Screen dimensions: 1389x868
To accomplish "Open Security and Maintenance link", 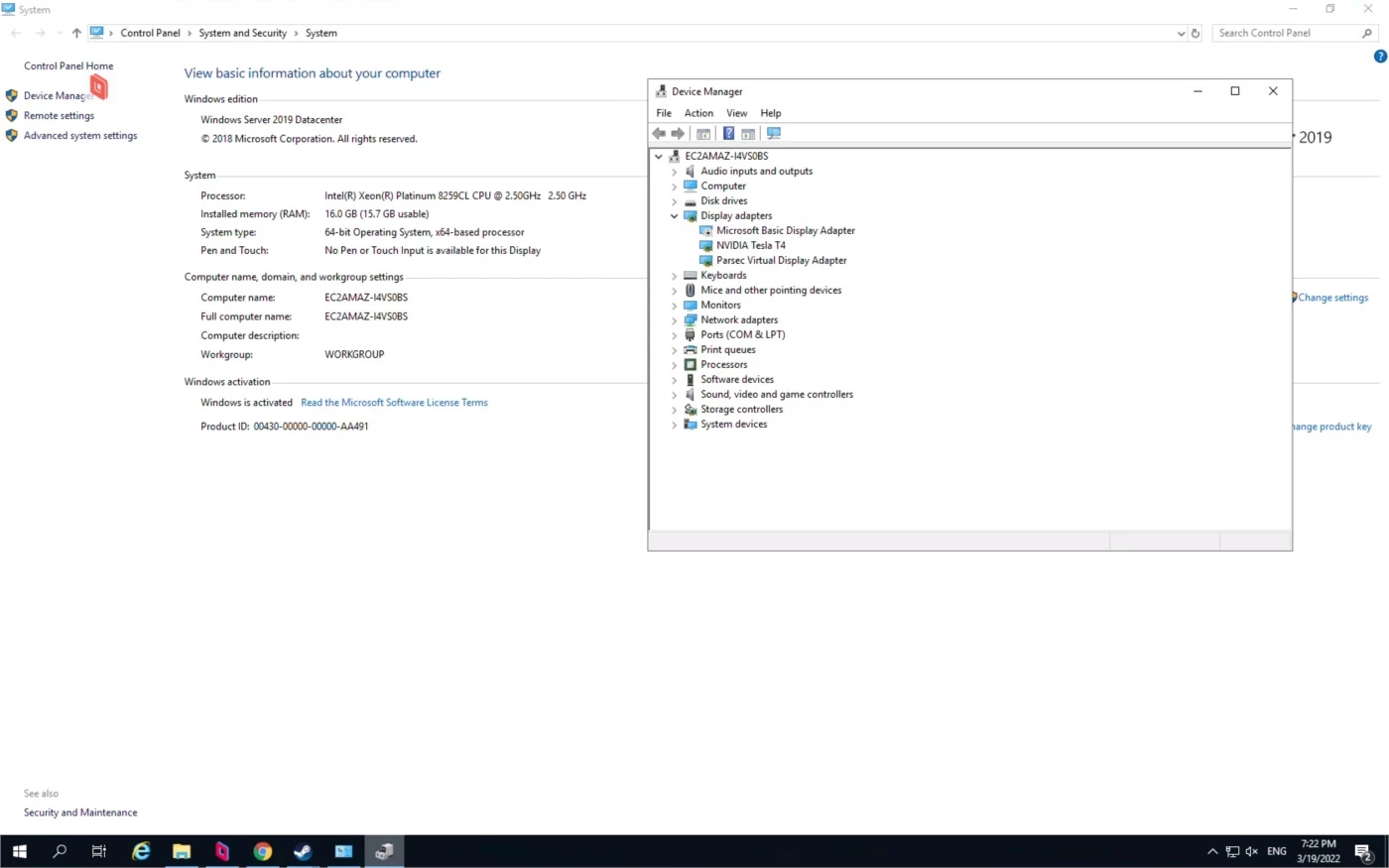I will [x=80, y=812].
